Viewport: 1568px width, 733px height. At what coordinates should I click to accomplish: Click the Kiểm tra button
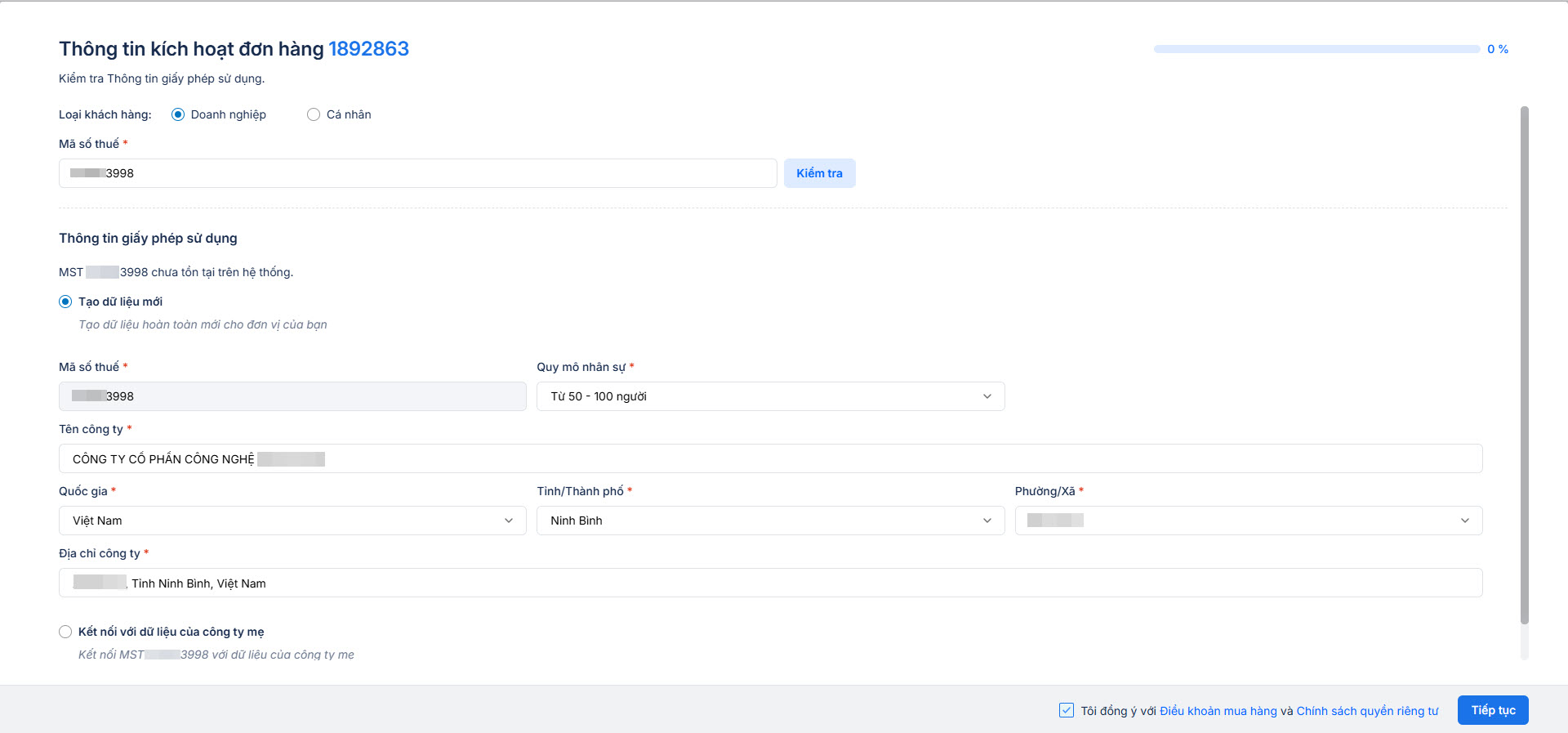click(819, 173)
